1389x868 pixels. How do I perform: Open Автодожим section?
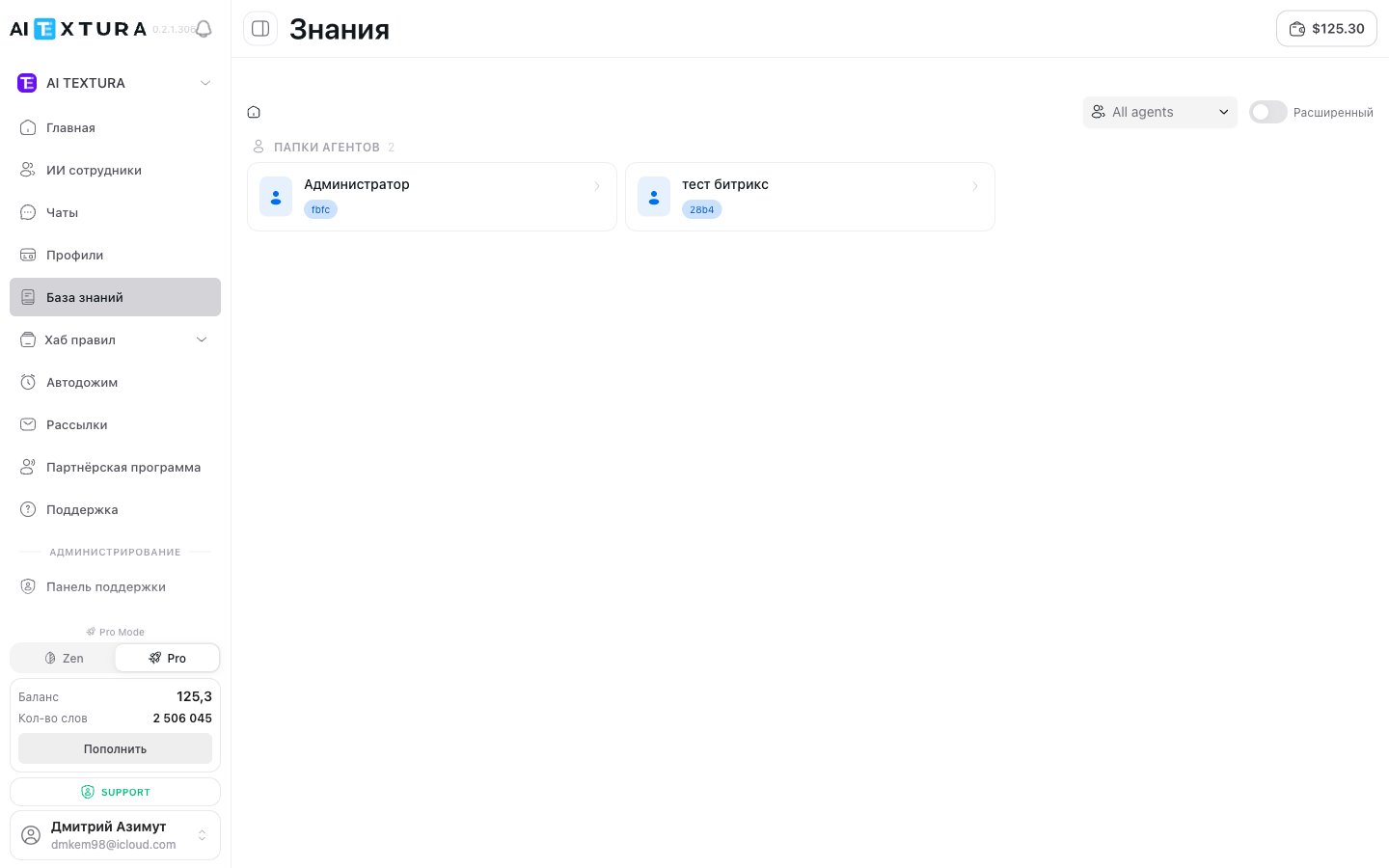(115, 382)
